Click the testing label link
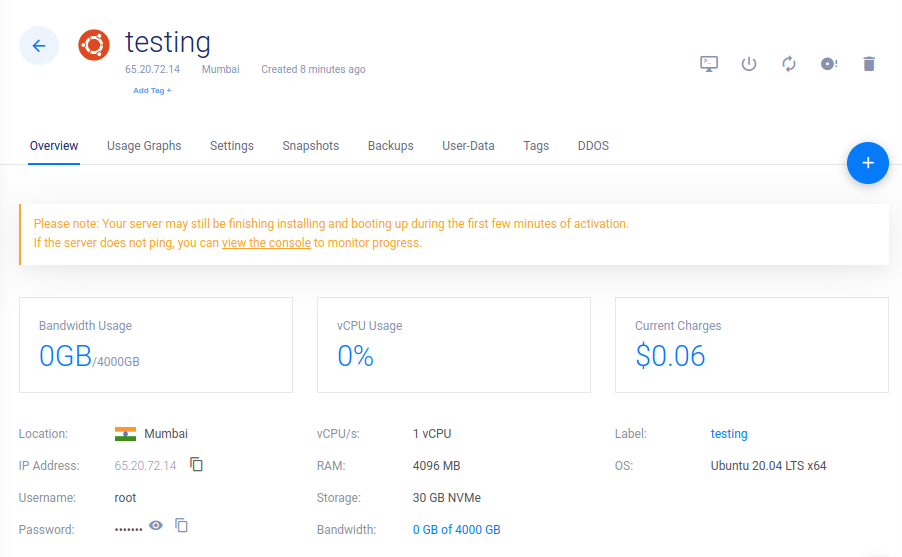This screenshot has width=902, height=557. (x=729, y=434)
